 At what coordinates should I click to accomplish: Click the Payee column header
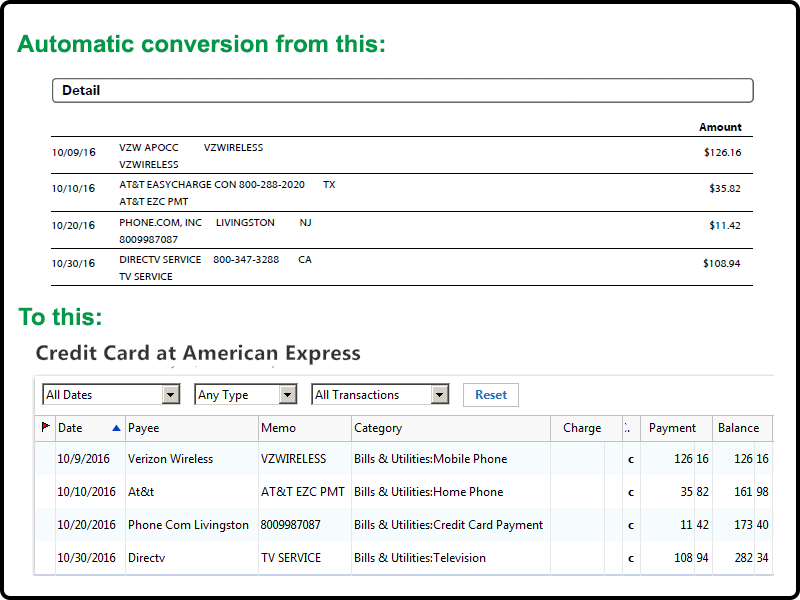[x=192, y=428]
